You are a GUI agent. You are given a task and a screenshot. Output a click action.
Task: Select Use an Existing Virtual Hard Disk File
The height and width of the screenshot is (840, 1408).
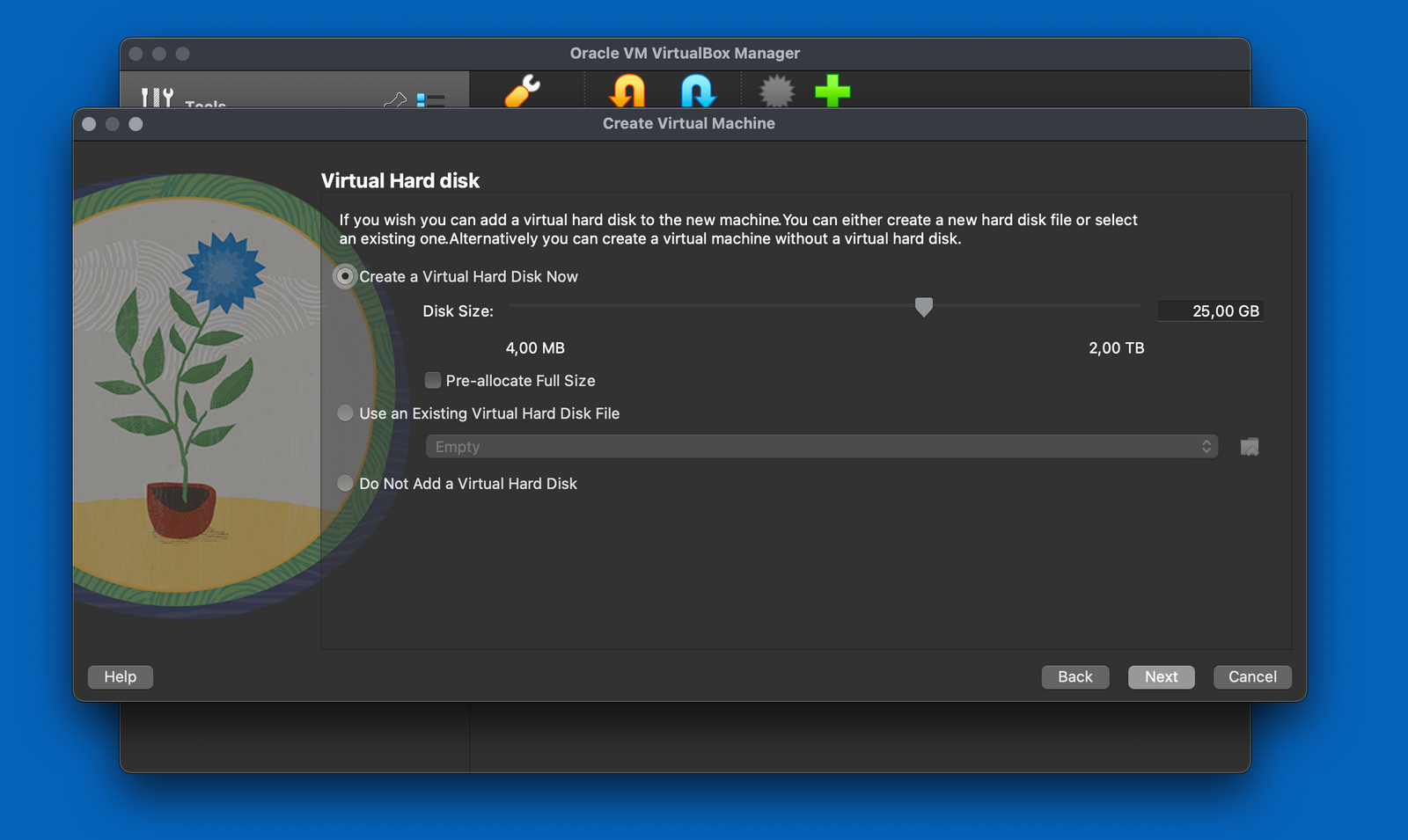point(345,413)
